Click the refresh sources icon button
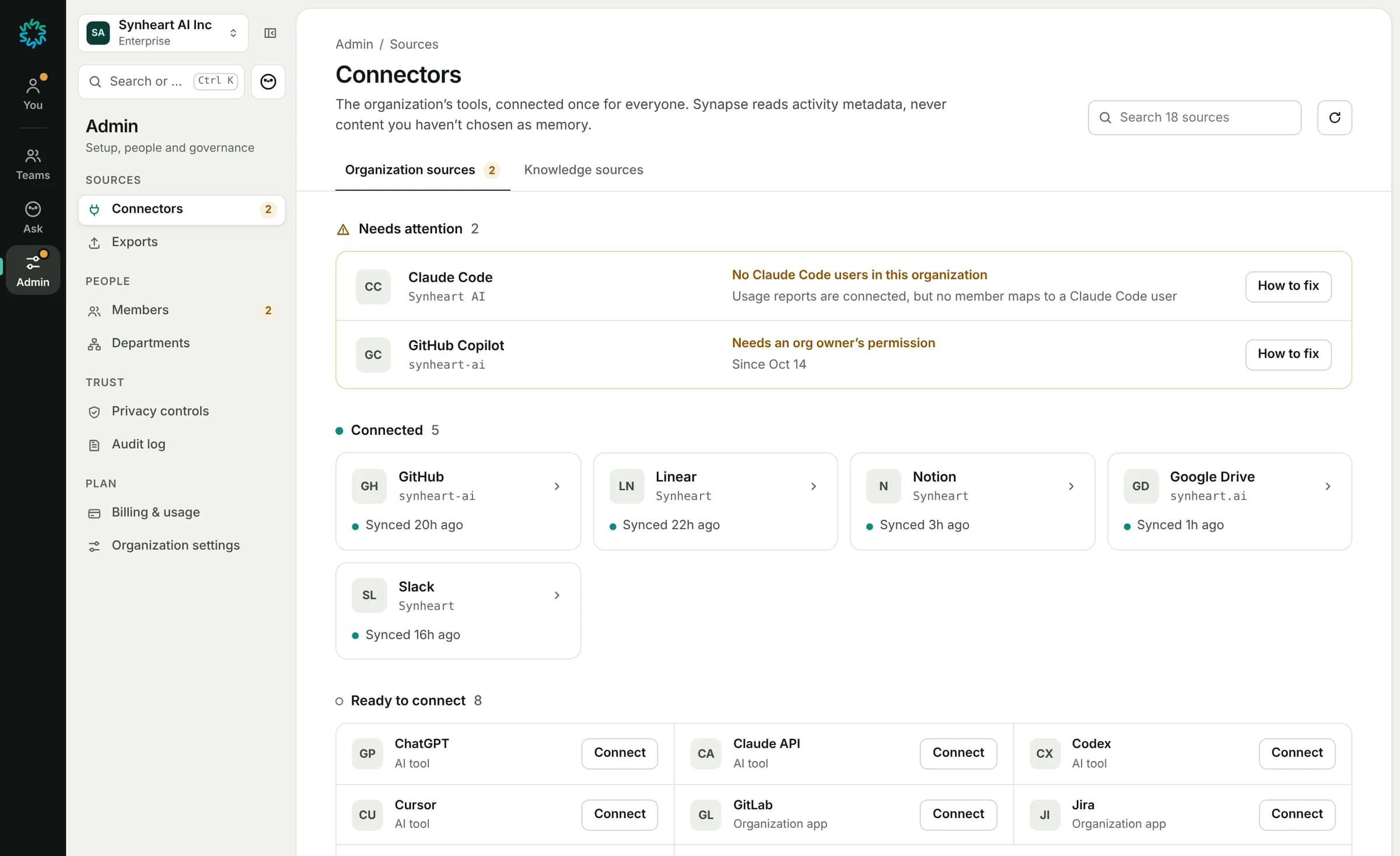Screen dimensions: 1400x856 tap(1334, 118)
